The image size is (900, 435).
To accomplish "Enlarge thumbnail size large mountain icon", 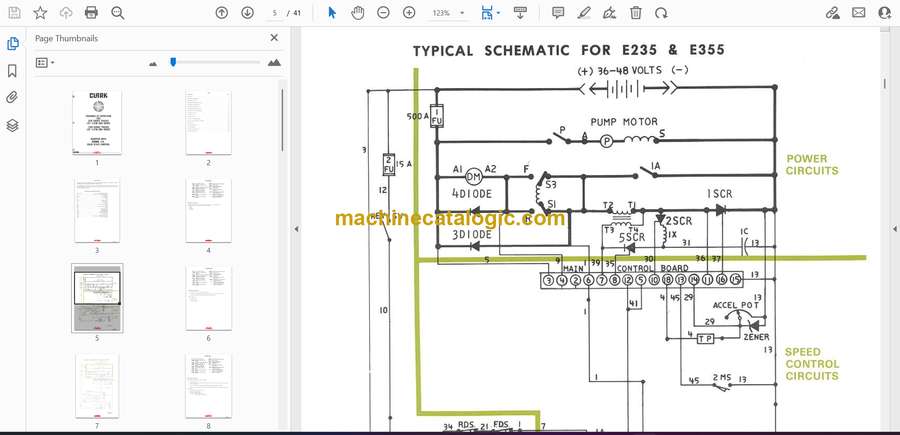I will pos(274,63).
